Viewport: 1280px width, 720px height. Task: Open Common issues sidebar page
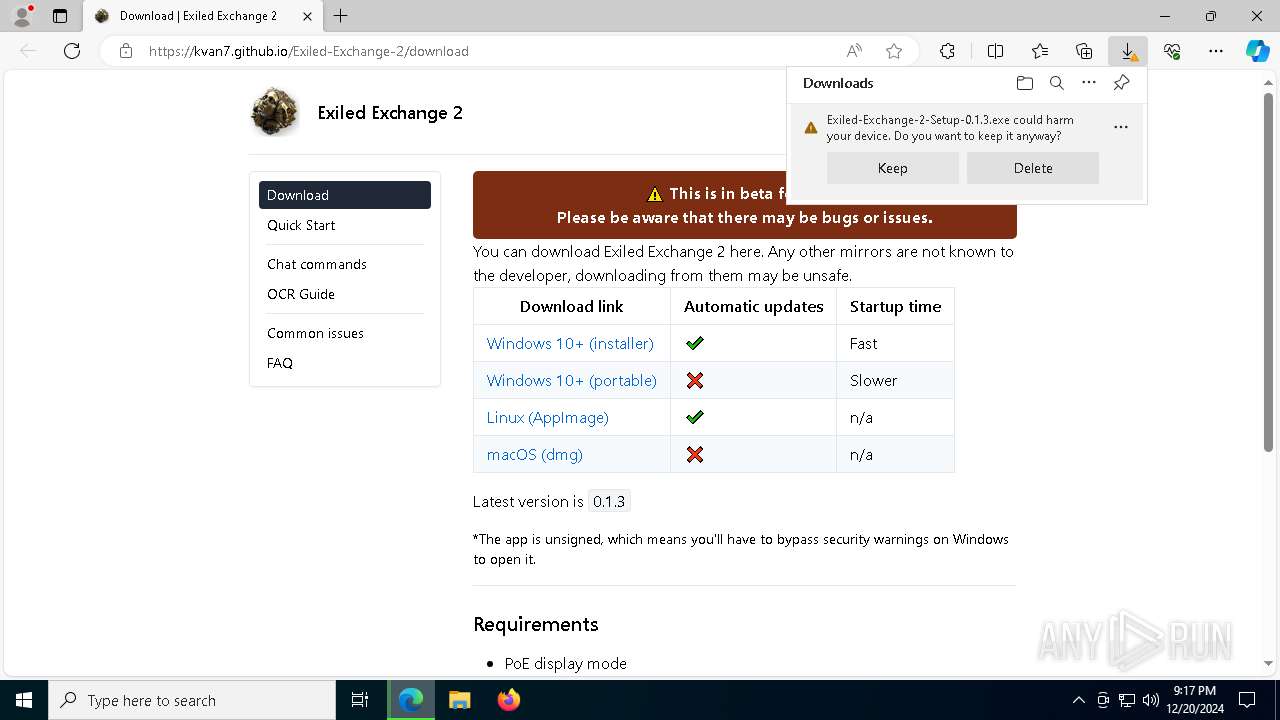point(315,333)
